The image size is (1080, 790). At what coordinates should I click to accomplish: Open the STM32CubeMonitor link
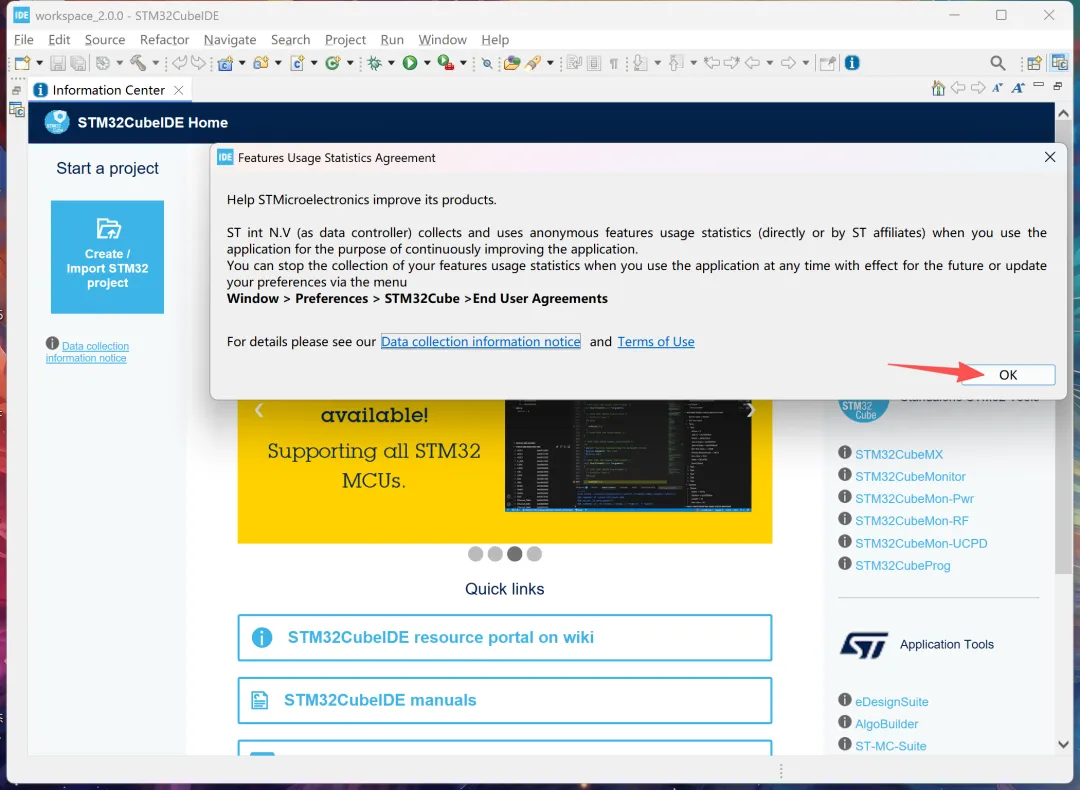click(910, 477)
